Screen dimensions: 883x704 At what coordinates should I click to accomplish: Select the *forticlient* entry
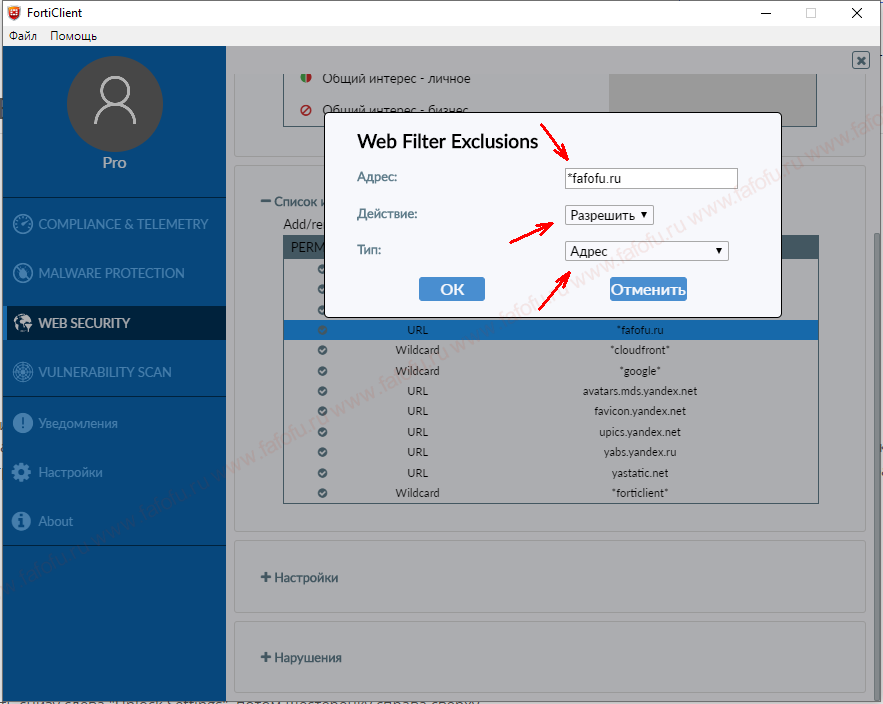(551, 493)
